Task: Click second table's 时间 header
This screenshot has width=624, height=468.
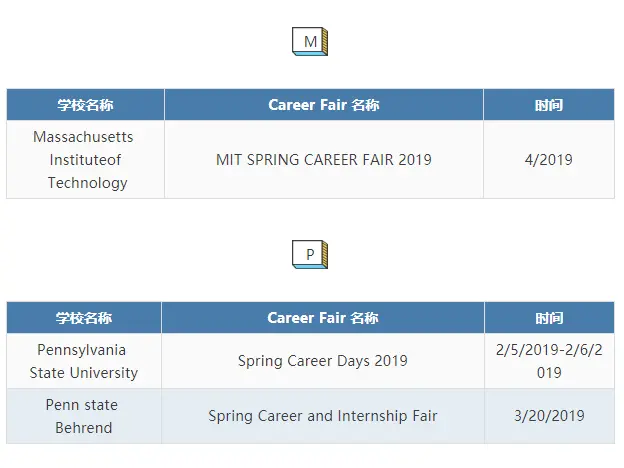Action: 549,318
